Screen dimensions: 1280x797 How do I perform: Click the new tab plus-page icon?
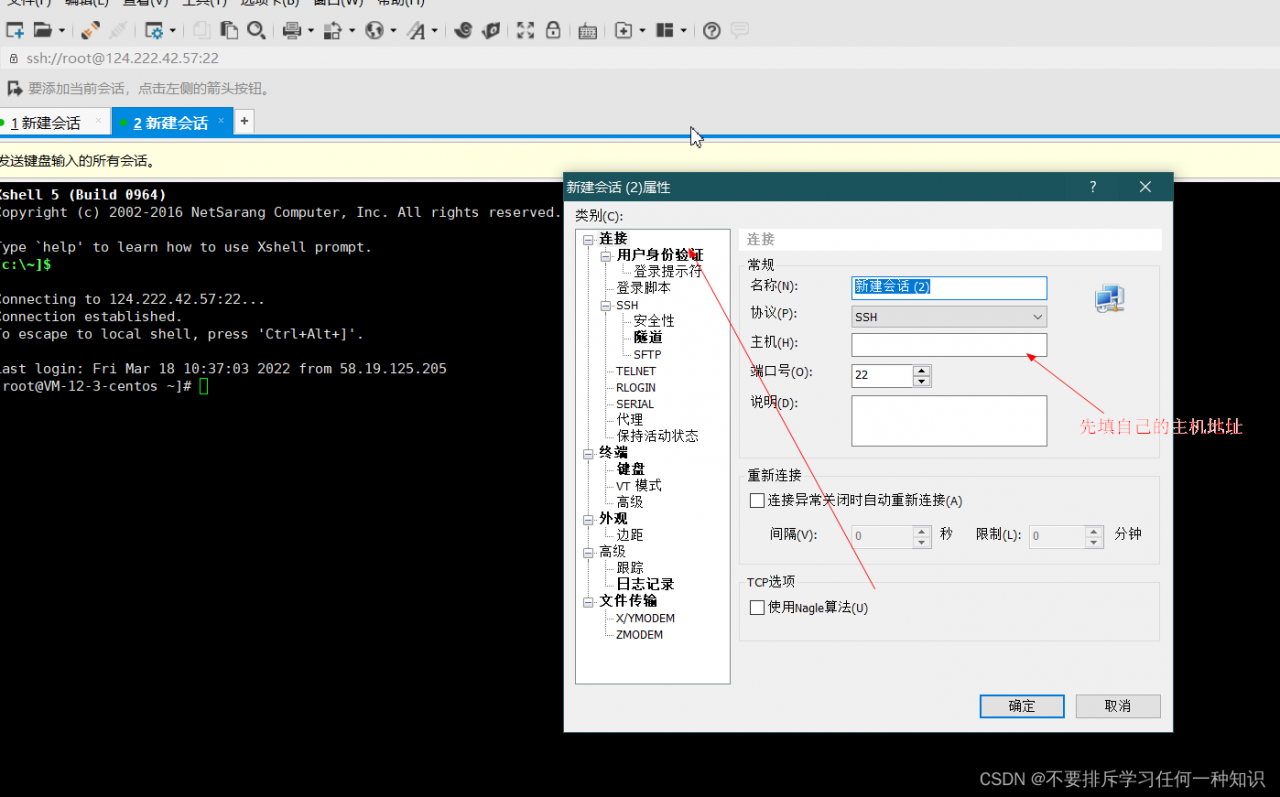[x=623, y=31]
